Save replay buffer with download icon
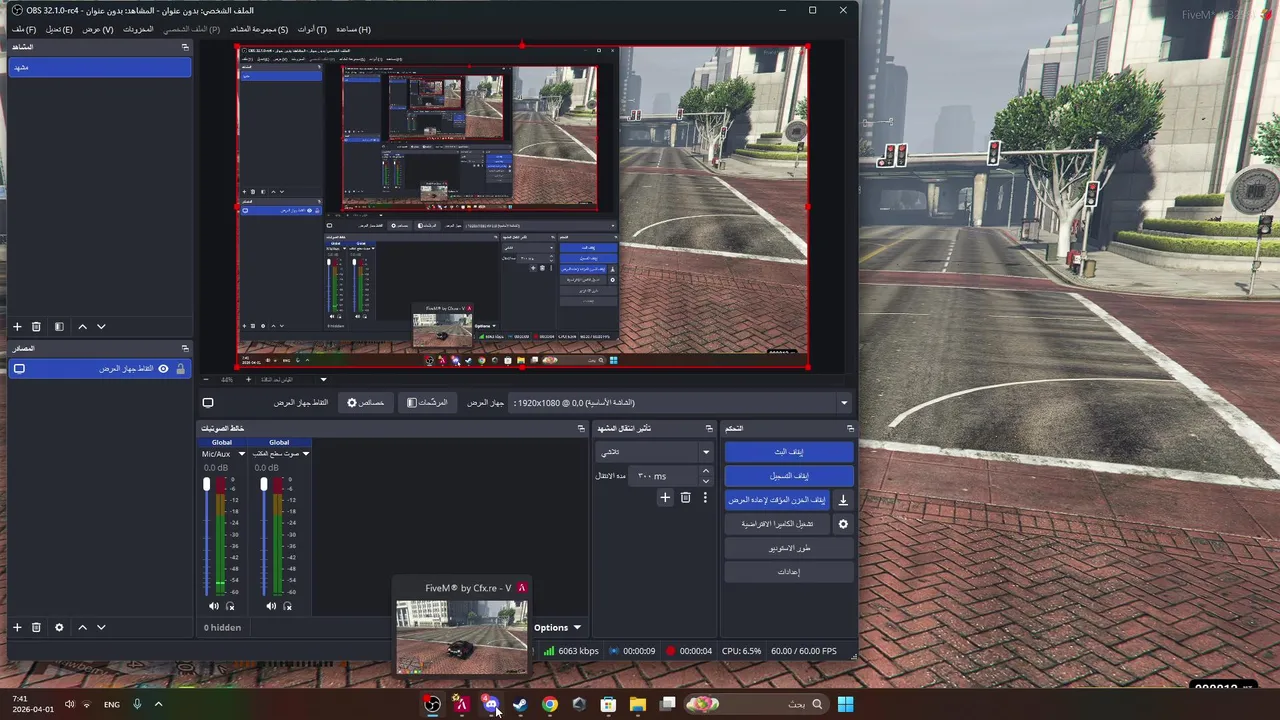 pyautogui.click(x=843, y=500)
